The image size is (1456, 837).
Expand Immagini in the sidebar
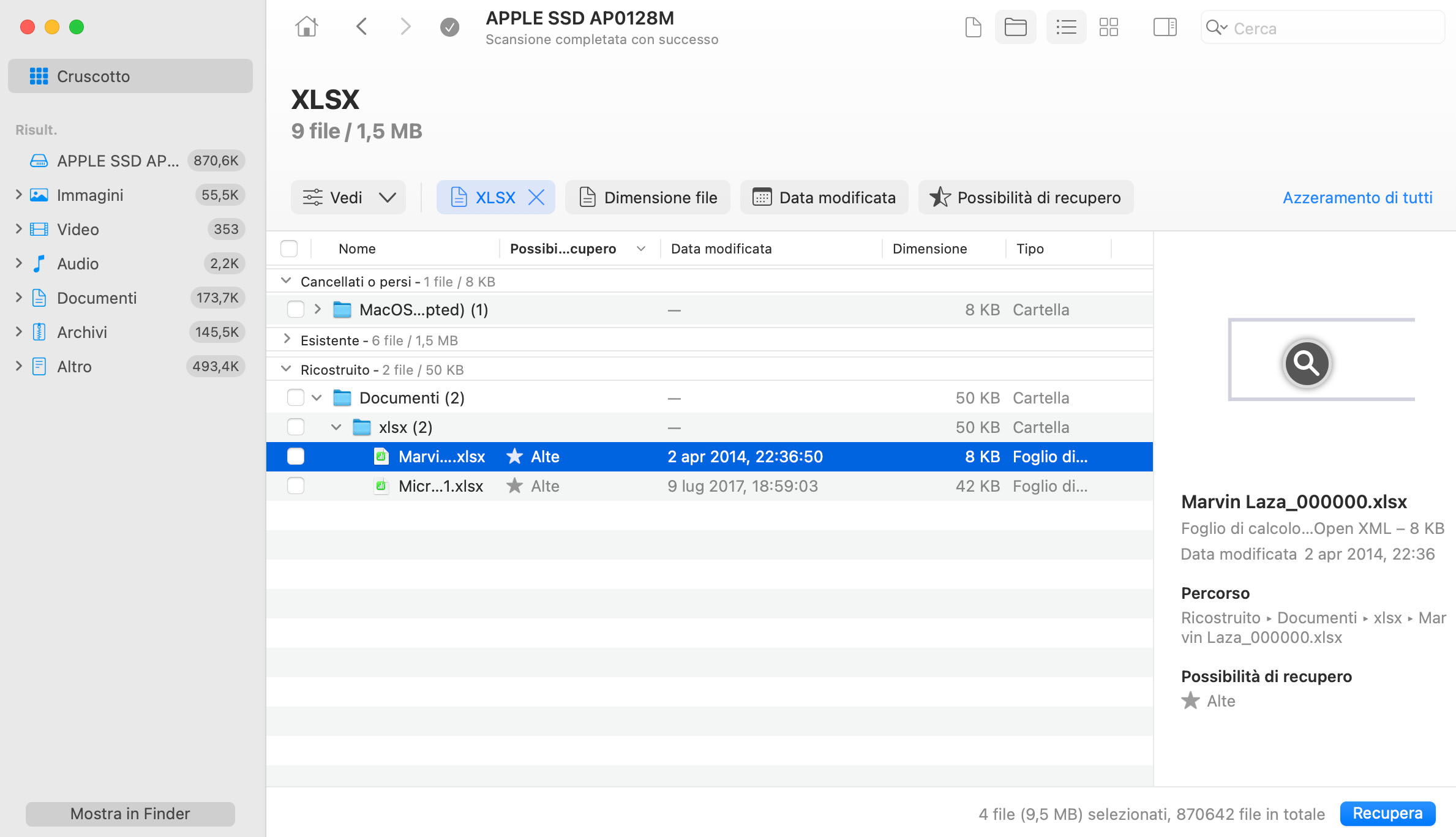pyautogui.click(x=18, y=195)
